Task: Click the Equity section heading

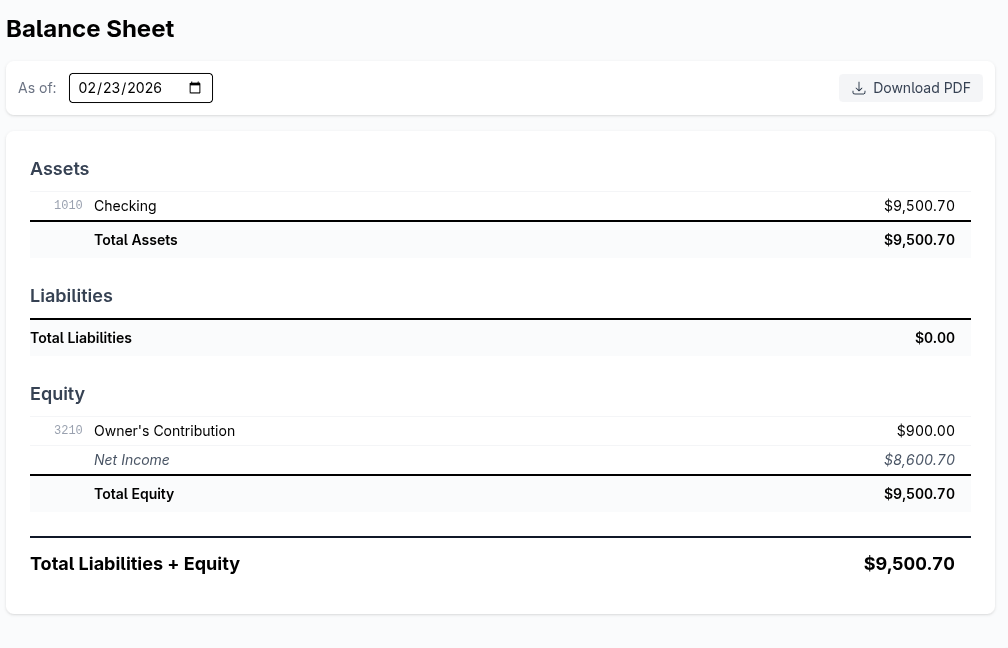Action: pyautogui.click(x=57, y=393)
